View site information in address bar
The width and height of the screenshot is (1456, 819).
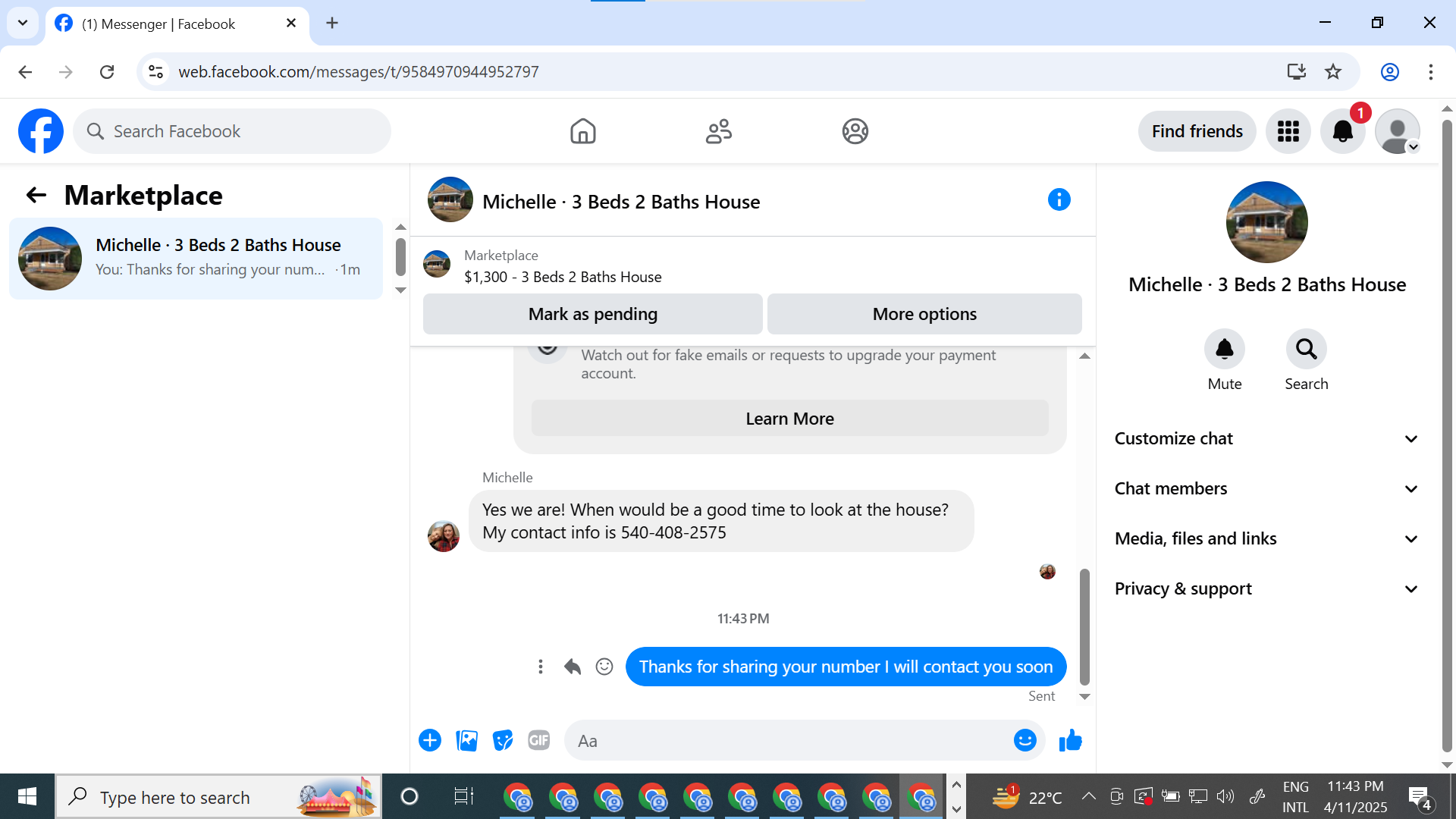tap(155, 71)
